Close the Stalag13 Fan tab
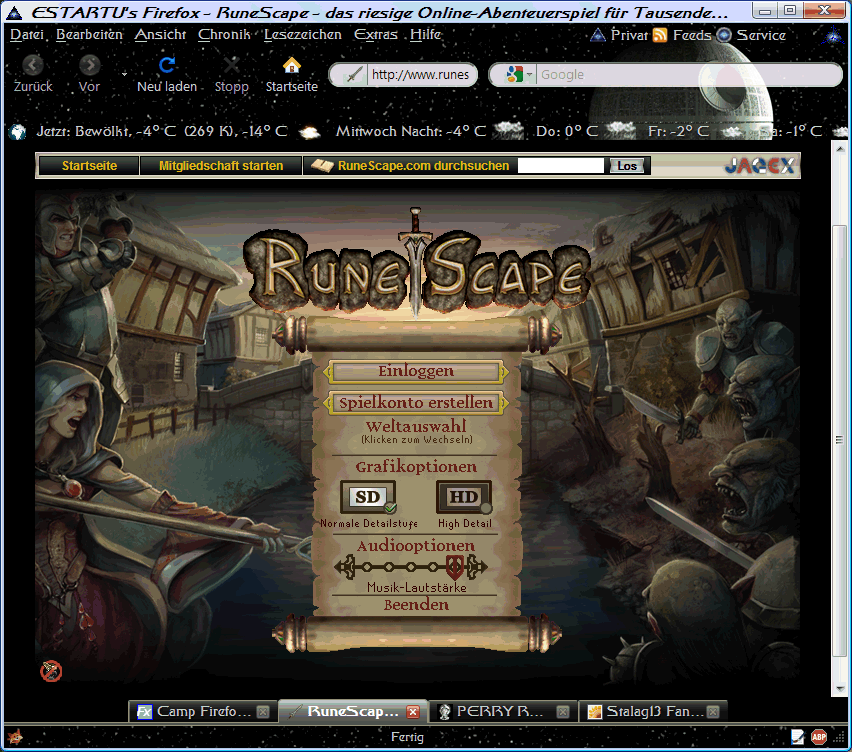852x752 pixels. point(713,712)
